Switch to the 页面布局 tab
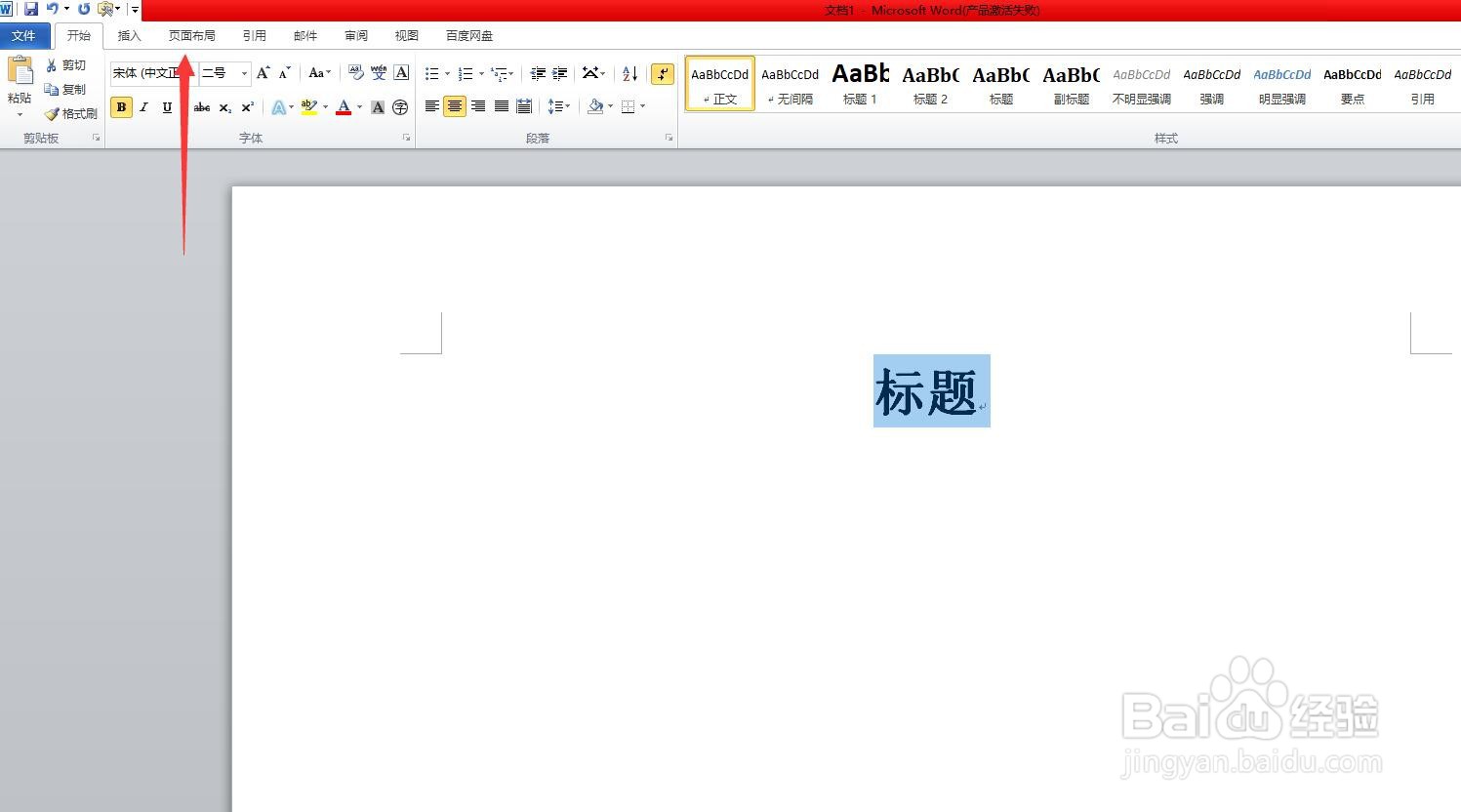Screen dimensions: 1461x812 (191, 36)
